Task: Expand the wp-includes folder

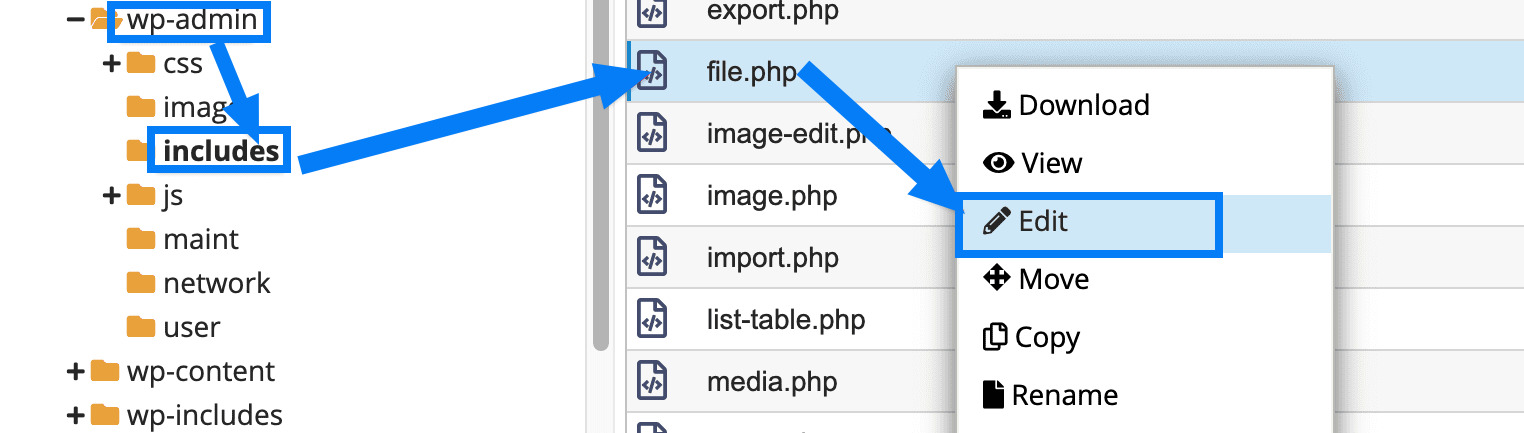Action: (x=75, y=415)
